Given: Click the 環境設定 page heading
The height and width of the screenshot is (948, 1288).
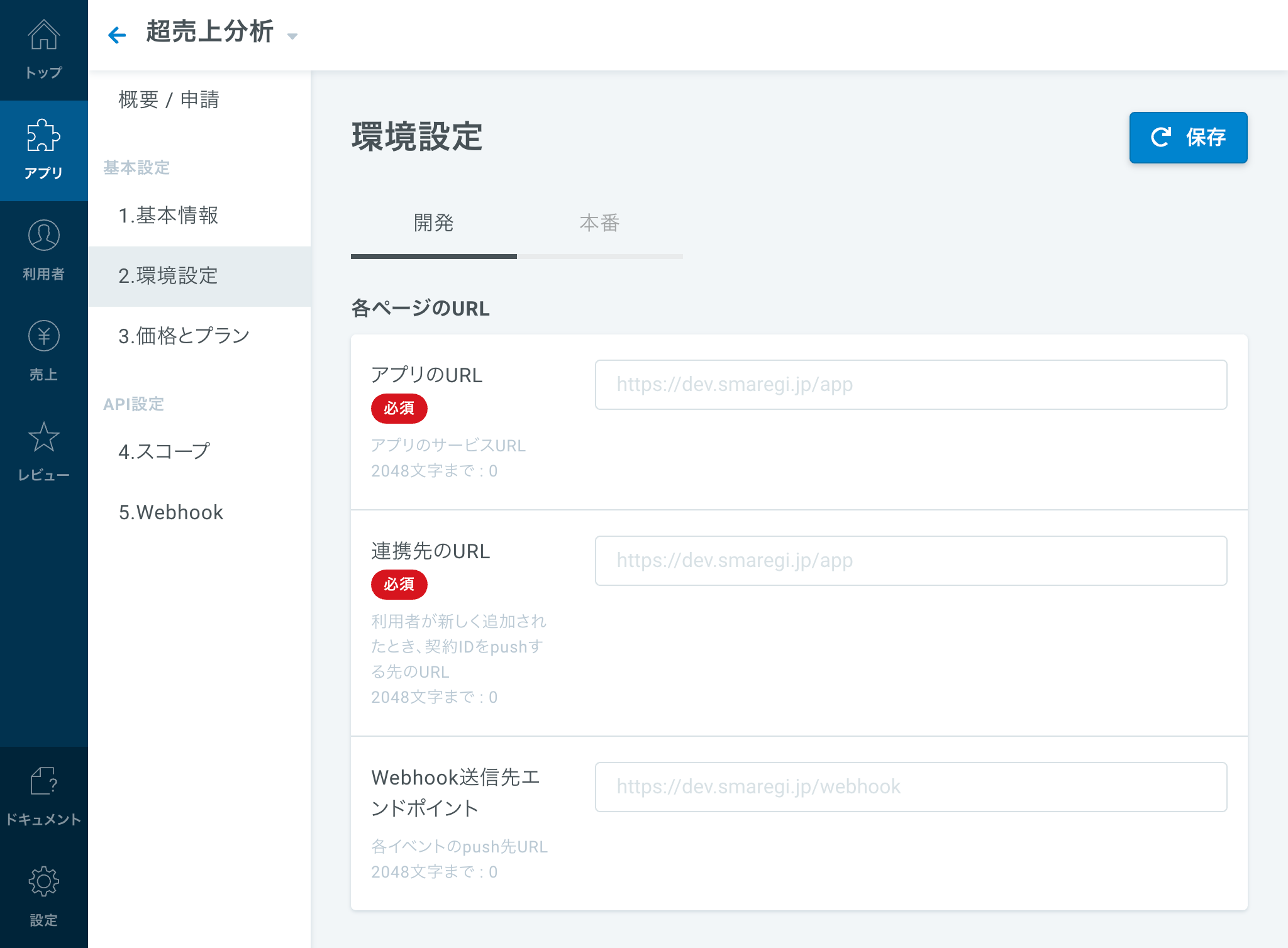Looking at the screenshot, I should click(x=417, y=137).
